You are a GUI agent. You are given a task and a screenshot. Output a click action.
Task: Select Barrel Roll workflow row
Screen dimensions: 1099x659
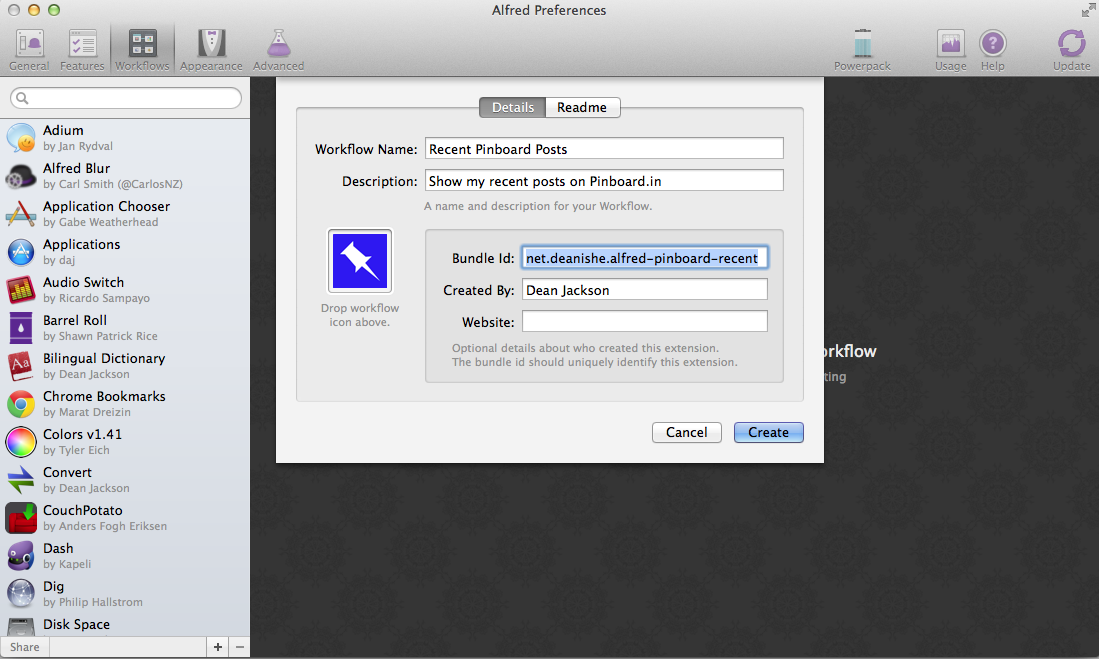coord(125,327)
